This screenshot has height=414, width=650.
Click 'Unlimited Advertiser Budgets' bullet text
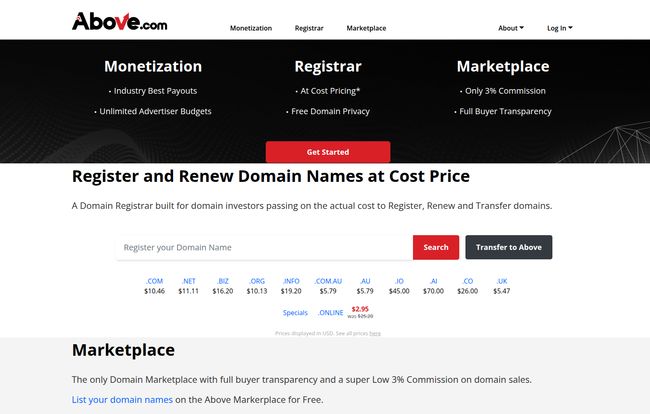pos(155,111)
